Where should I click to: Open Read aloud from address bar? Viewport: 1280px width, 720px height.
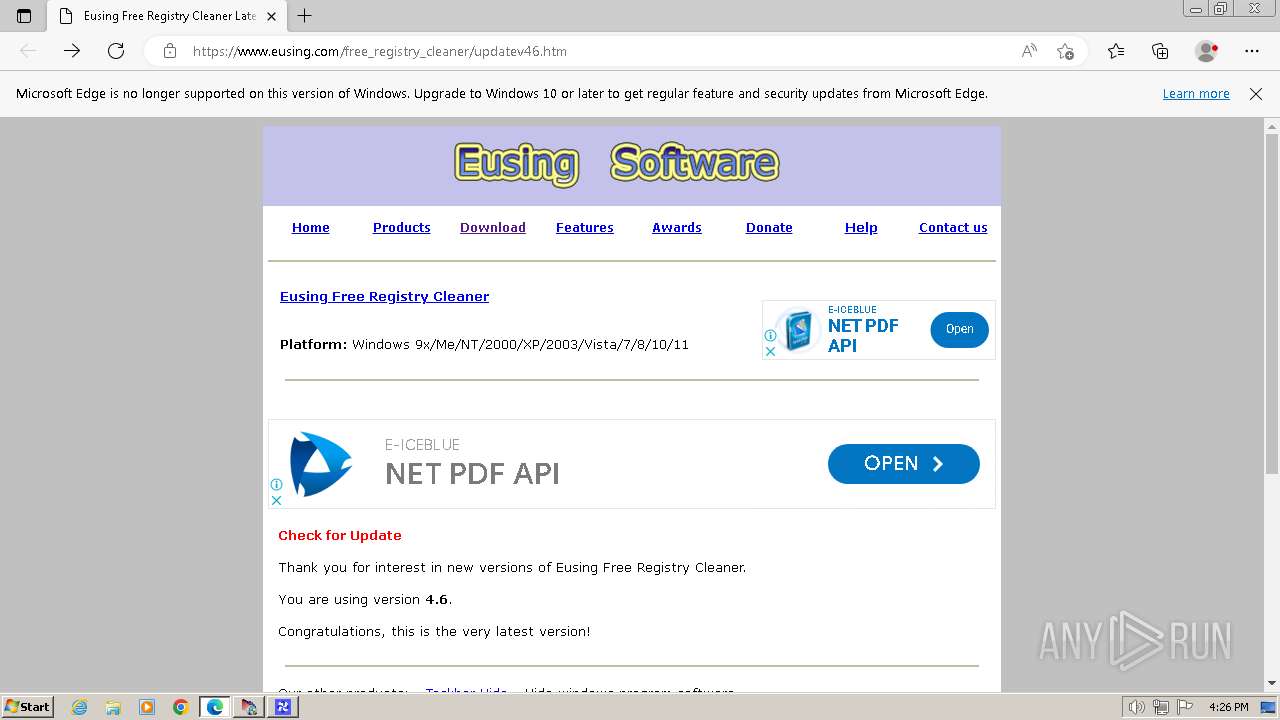pos(1029,51)
